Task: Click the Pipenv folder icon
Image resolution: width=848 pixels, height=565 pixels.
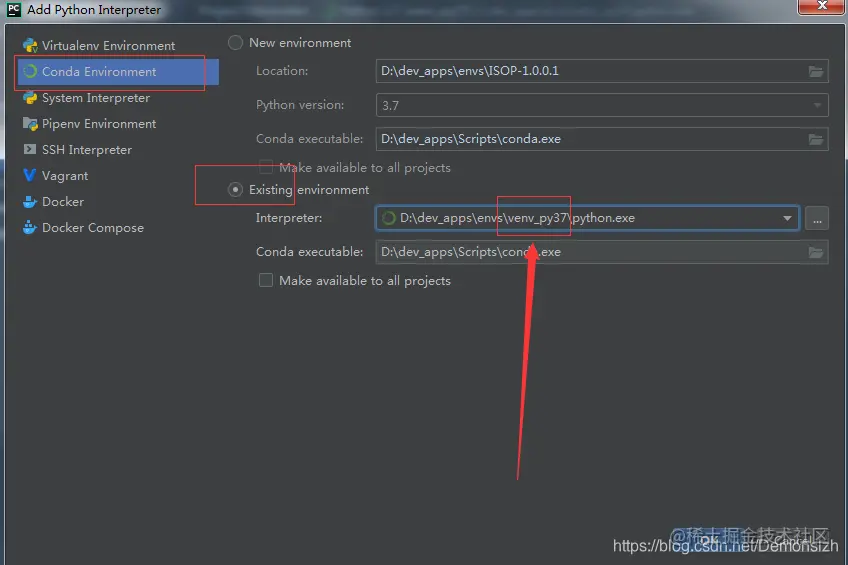Action: click(x=30, y=124)
